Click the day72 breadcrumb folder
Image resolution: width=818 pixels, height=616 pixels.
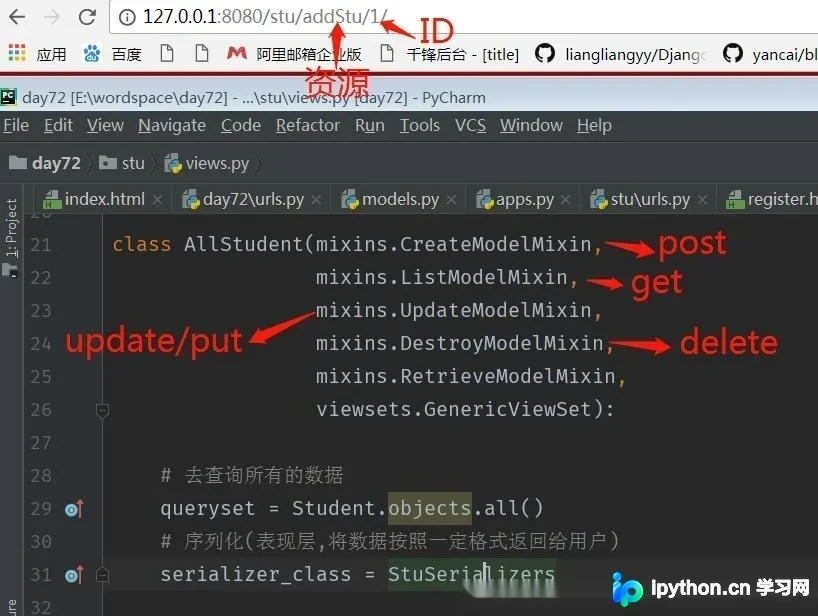coord(45,163)
